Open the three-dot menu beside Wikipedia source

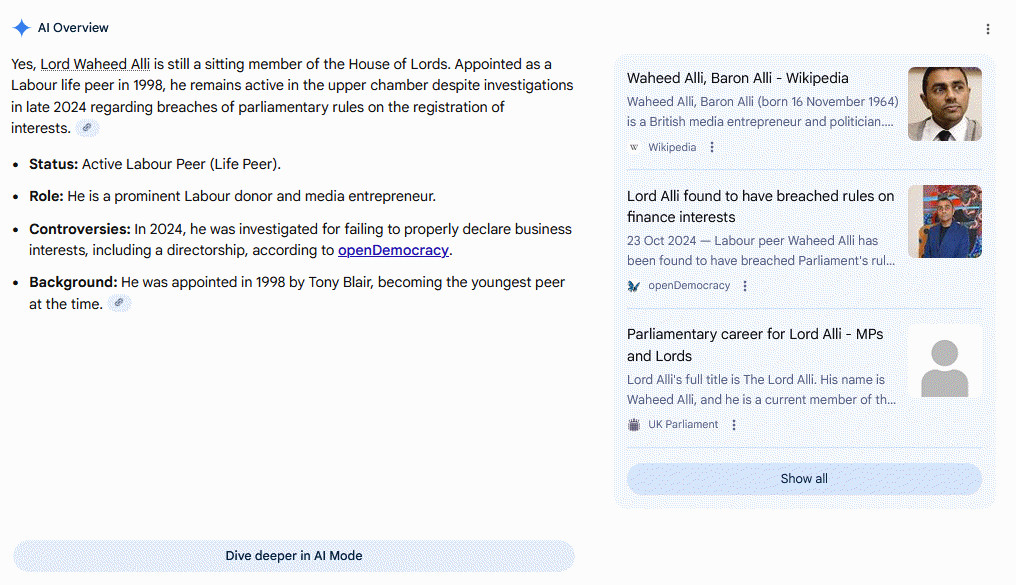click(x=712, y=147)
